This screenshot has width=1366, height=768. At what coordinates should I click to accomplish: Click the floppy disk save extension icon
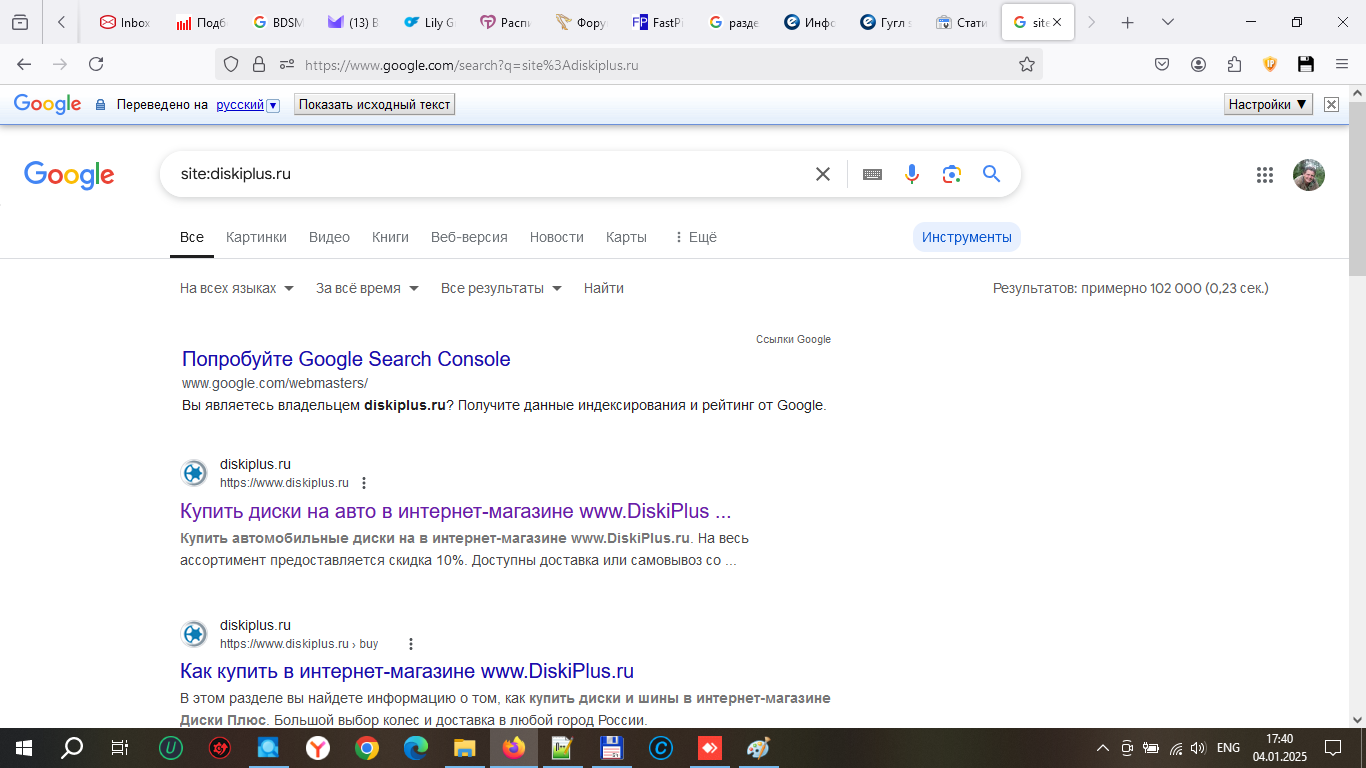coord(1306,64)
